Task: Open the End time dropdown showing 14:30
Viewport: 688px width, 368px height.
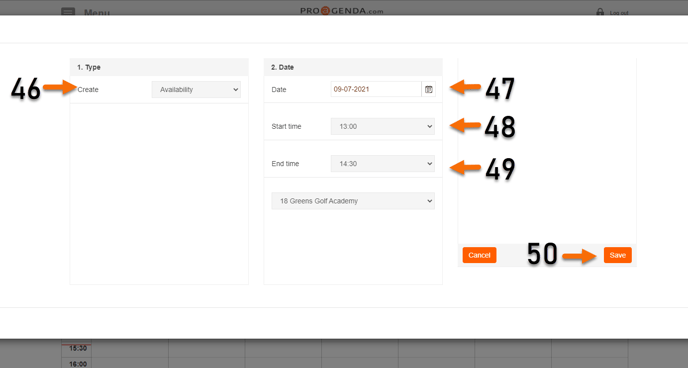Action: coord(383,164)
